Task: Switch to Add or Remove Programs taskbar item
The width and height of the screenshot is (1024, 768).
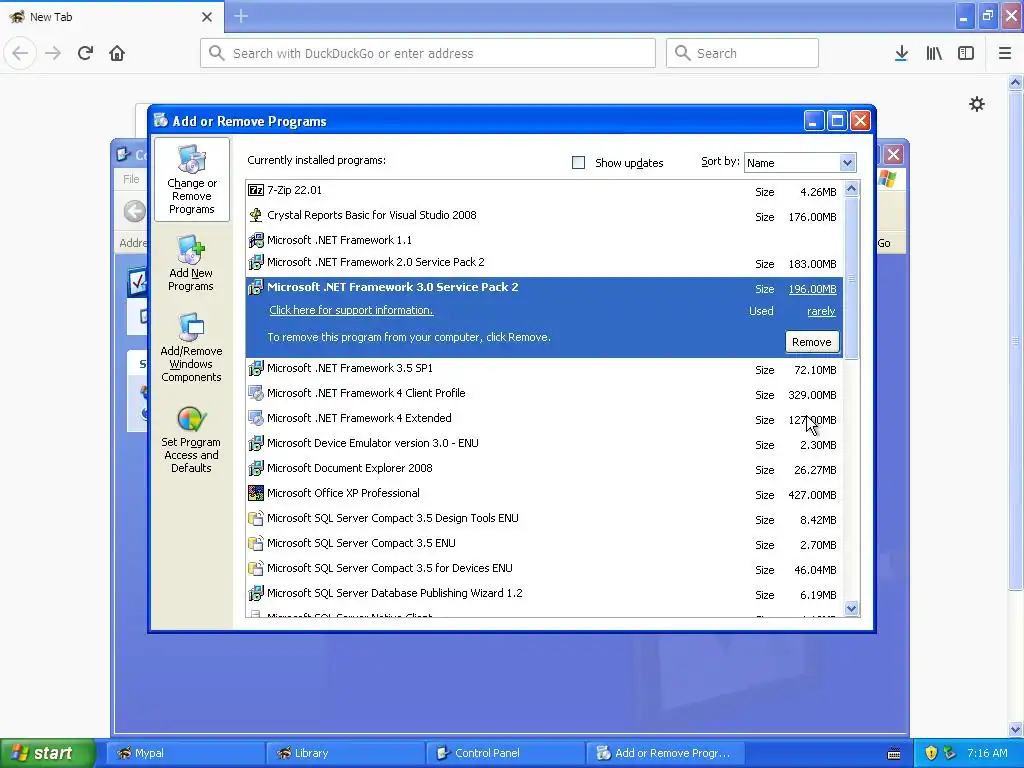Action: point(665,753)
